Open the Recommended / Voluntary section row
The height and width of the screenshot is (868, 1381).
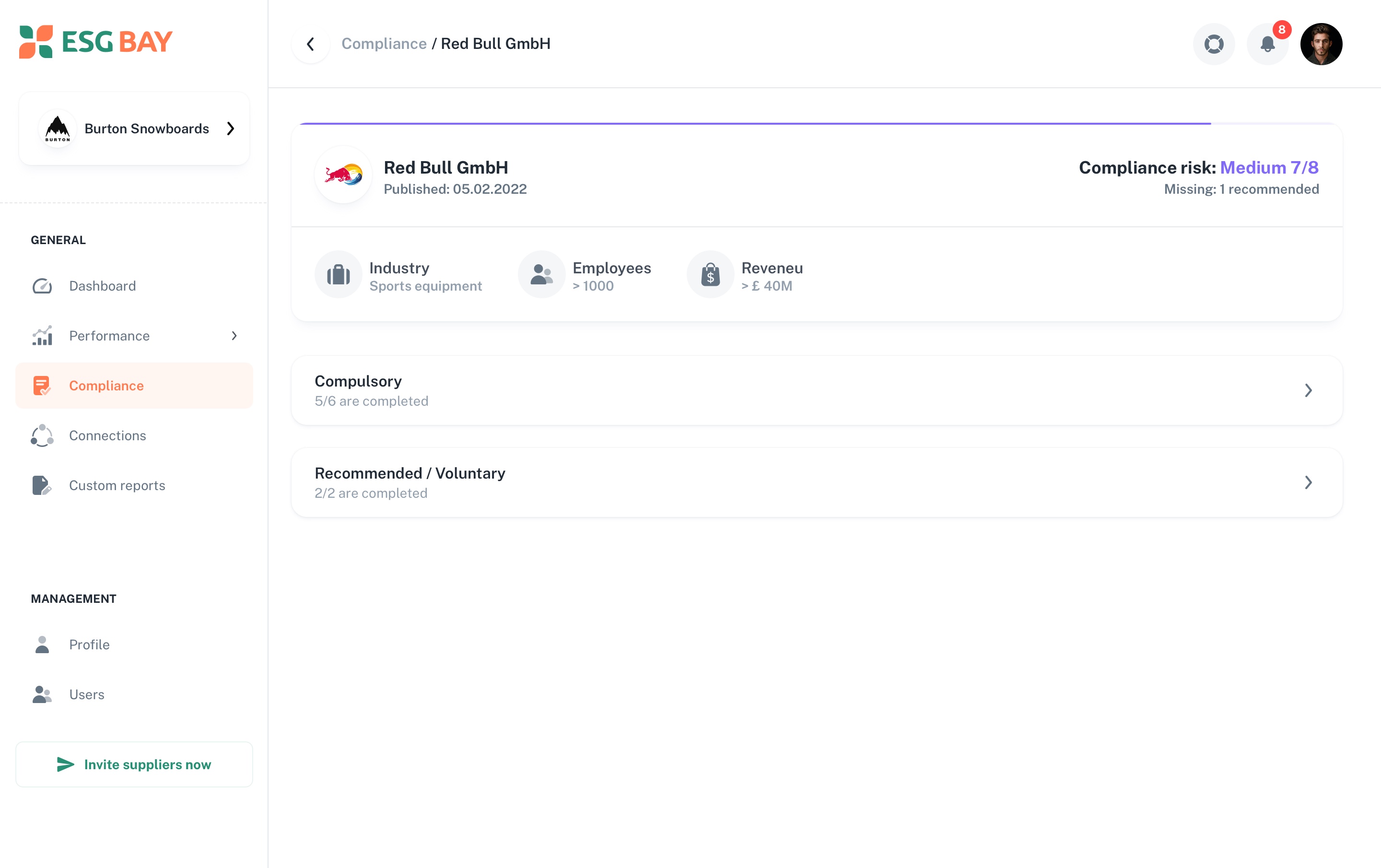coord(817,482)
